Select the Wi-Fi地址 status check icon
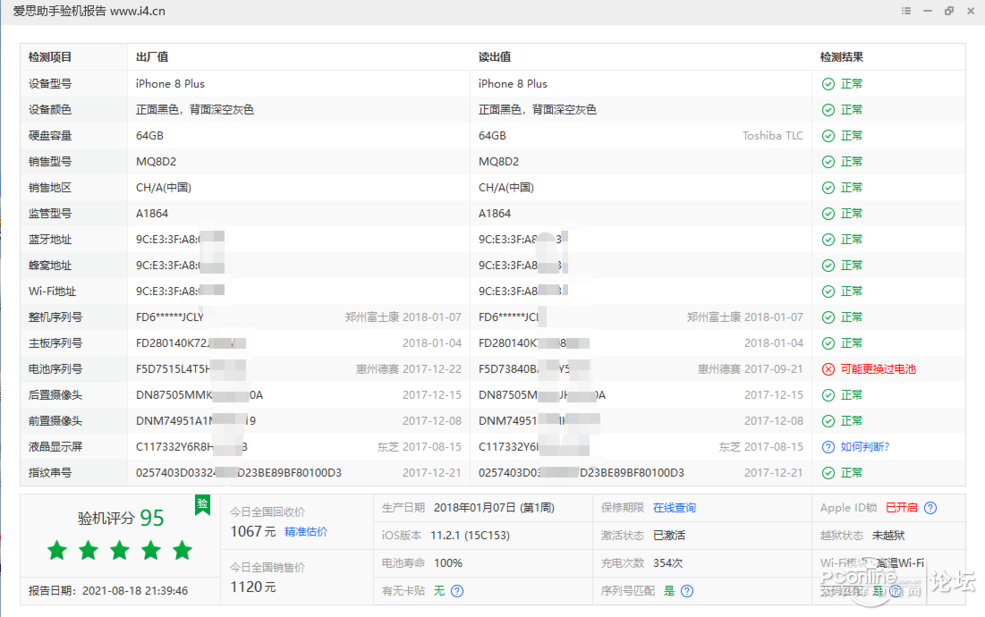Screen dimensions: 985x617 (x=829, y=292)
